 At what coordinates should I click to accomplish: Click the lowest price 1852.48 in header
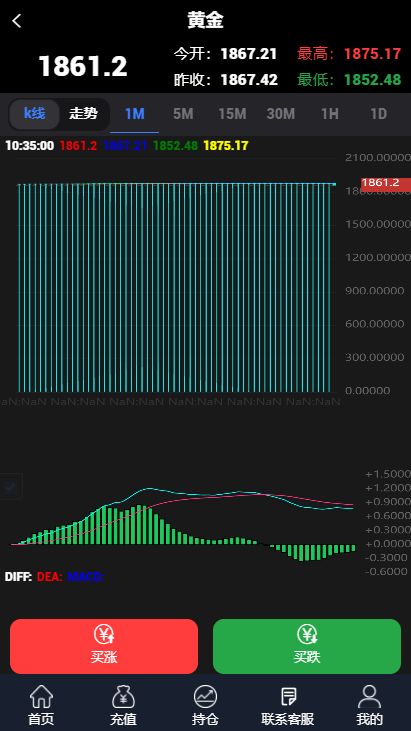372,80
